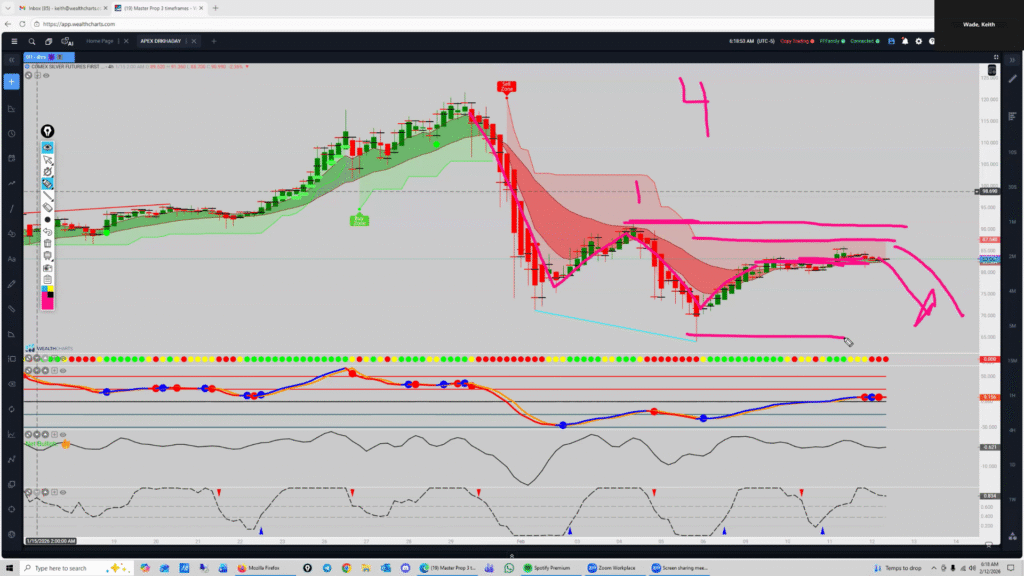1024x576 pixels.
Task: Click the search magnifier icon
Action: [x=33, y=42]
